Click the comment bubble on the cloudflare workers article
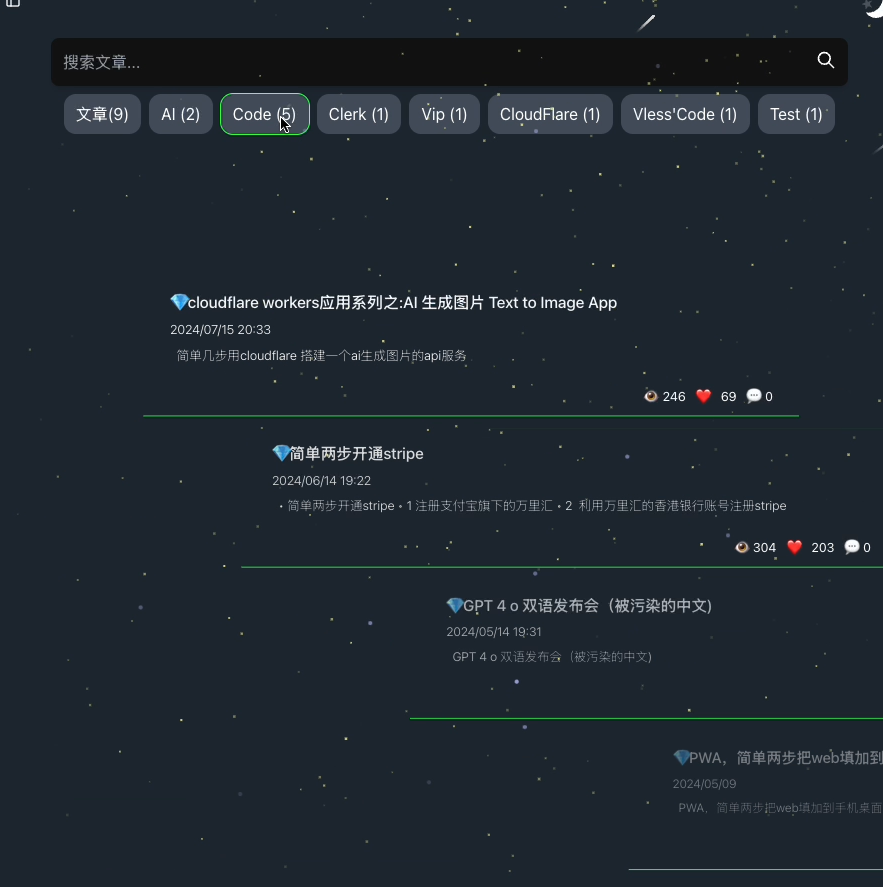 tap(754, 396)
